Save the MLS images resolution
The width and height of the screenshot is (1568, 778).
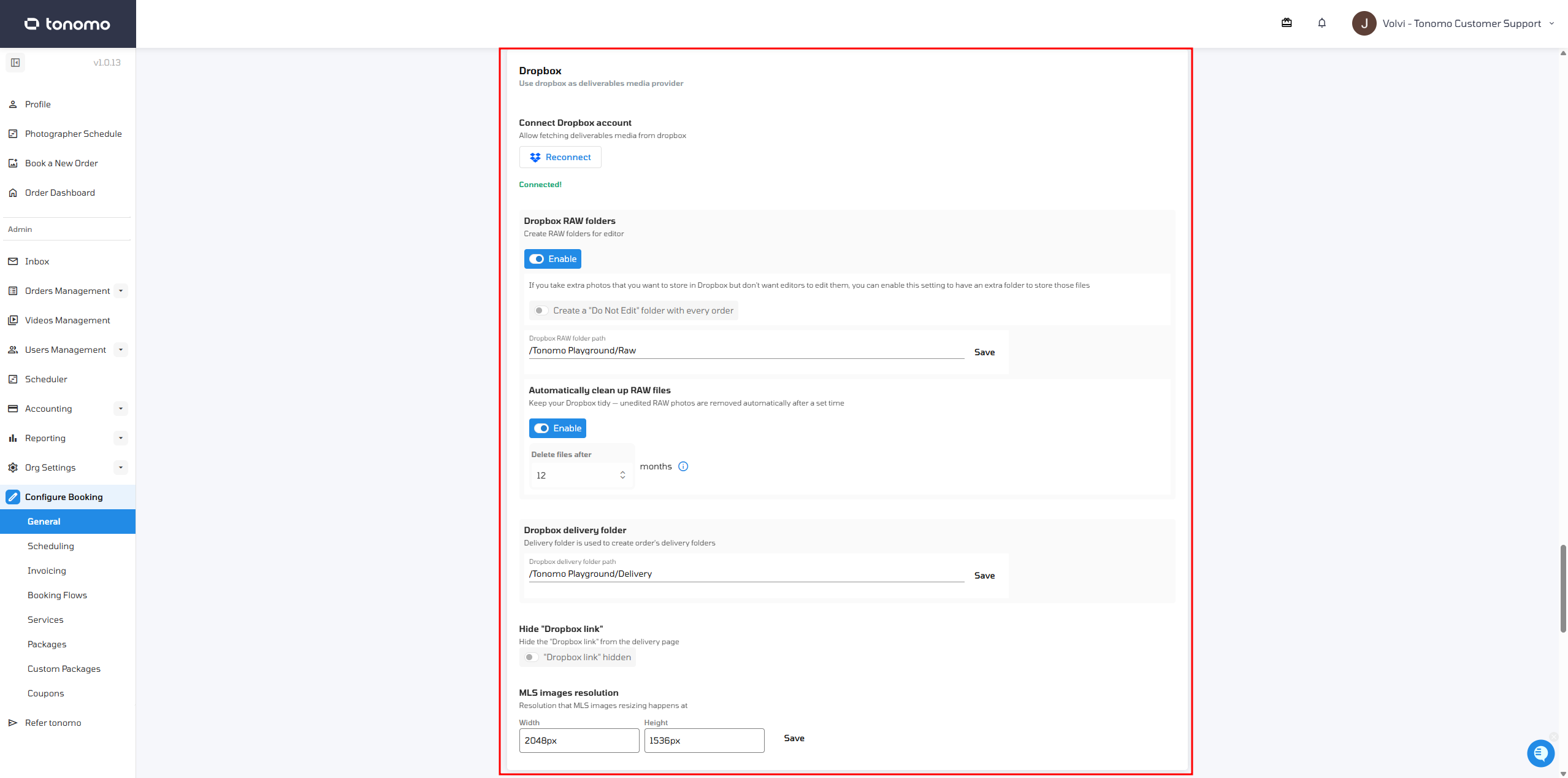794,738
